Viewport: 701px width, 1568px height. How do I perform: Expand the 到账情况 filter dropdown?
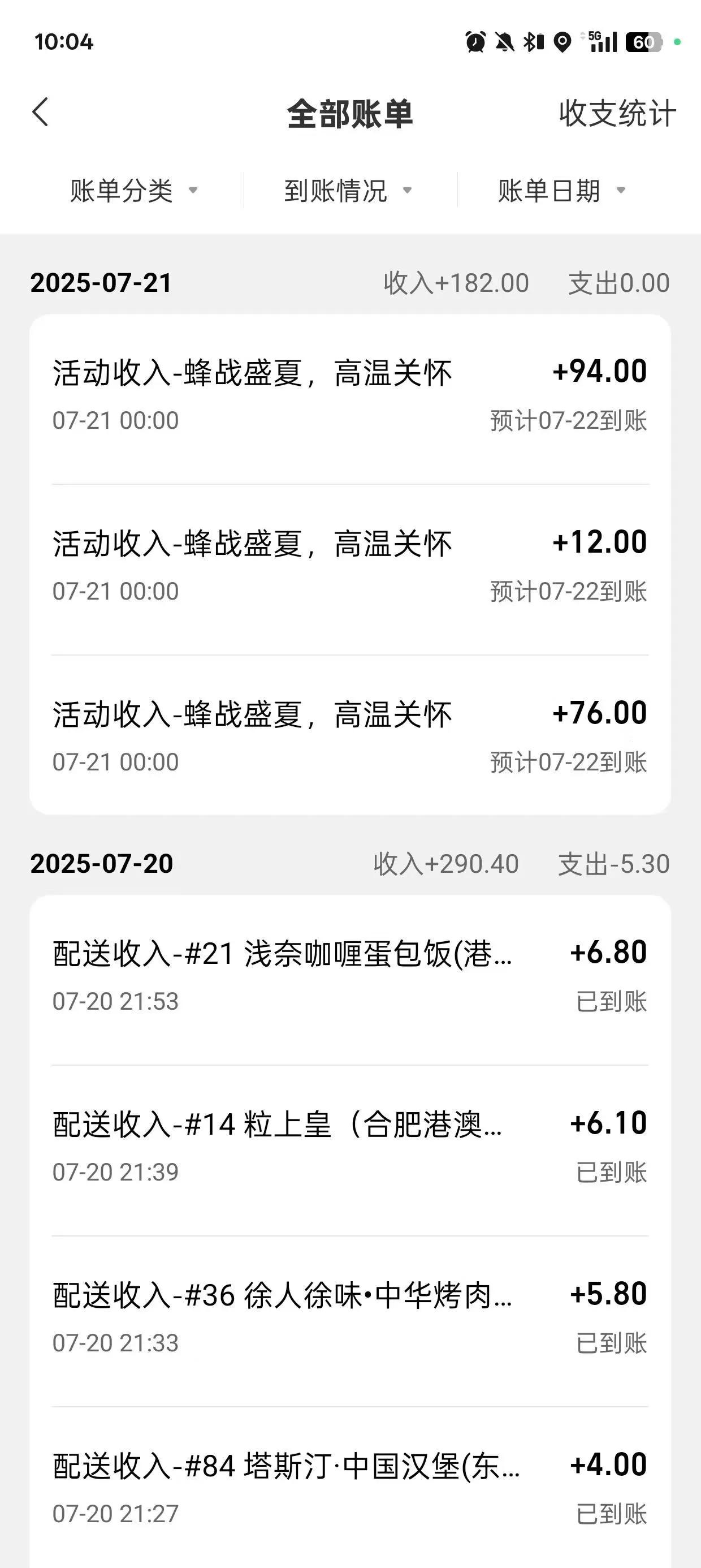point(348,191)
